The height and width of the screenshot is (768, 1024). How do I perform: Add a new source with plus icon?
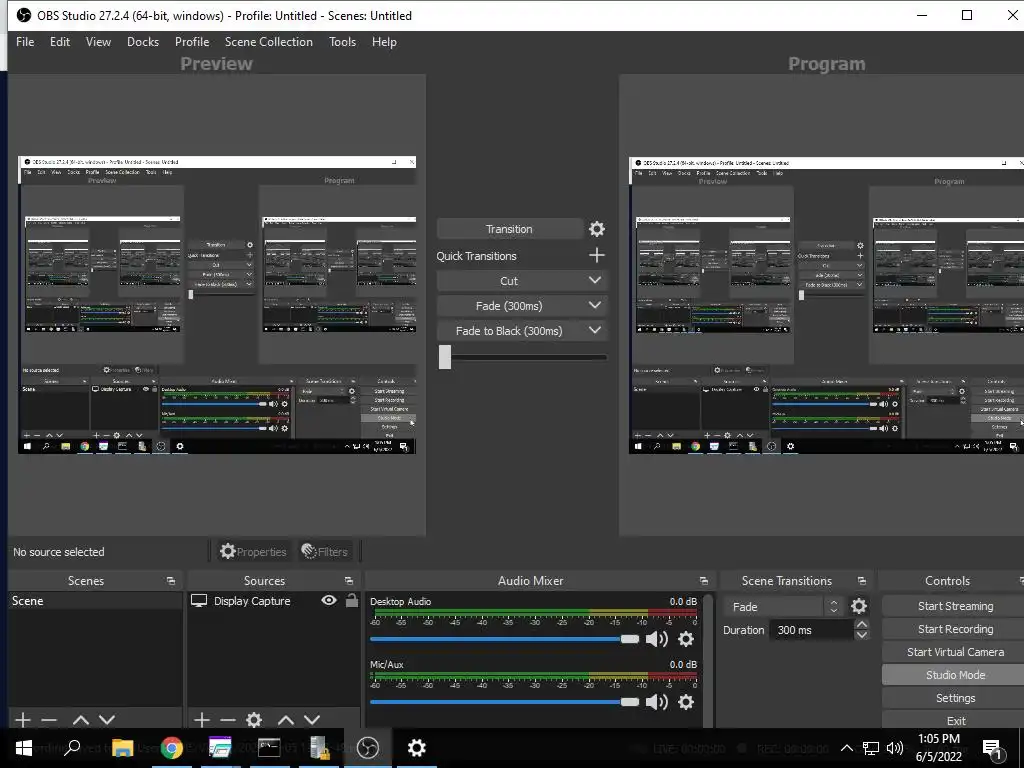tap(202, 720)
